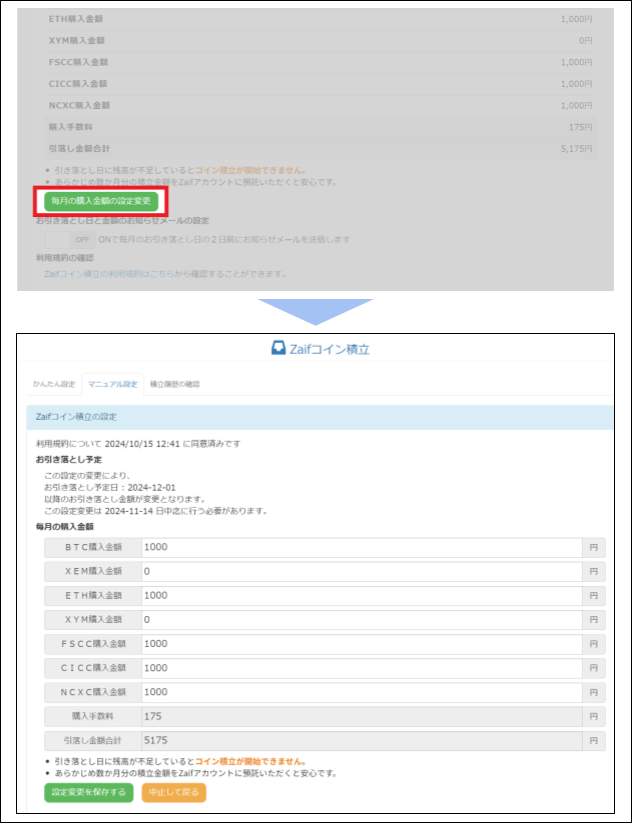
Task: Click the 毎月の購入金額 heading in form
Action: coord(65,527)
